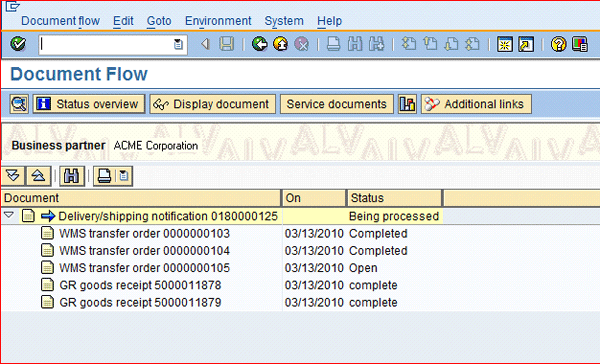The height and width of the screenshot is (364, 600).
Task: Click the green Back arrow icon
Action: pos(260,44)
